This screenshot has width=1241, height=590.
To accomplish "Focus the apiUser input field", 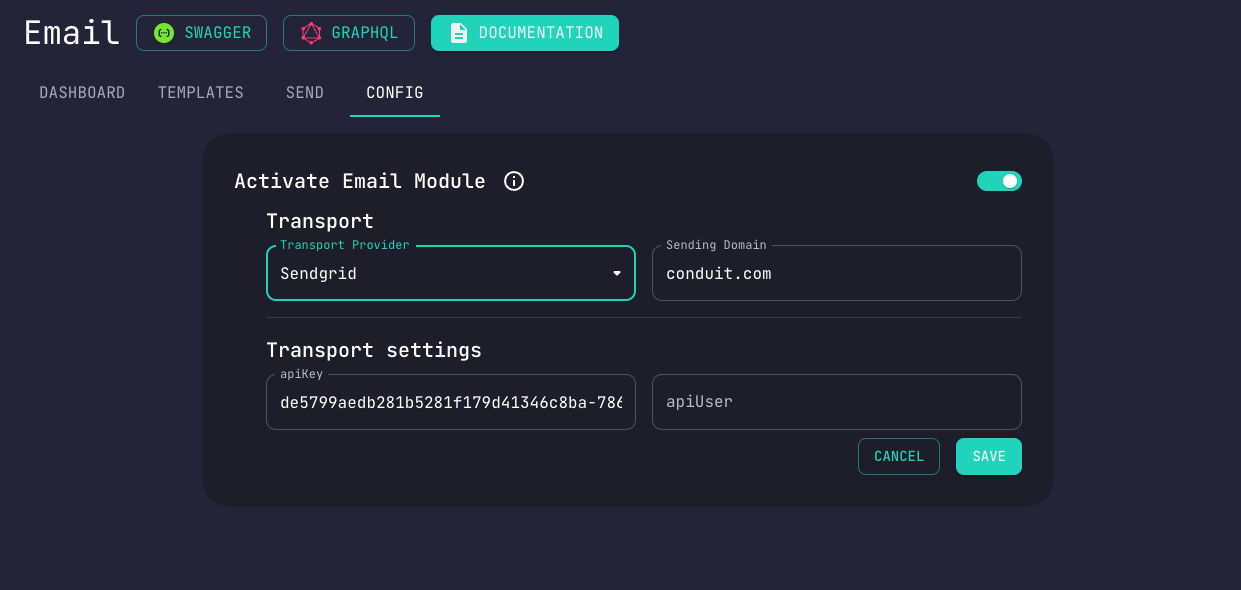I will point(837,402).
